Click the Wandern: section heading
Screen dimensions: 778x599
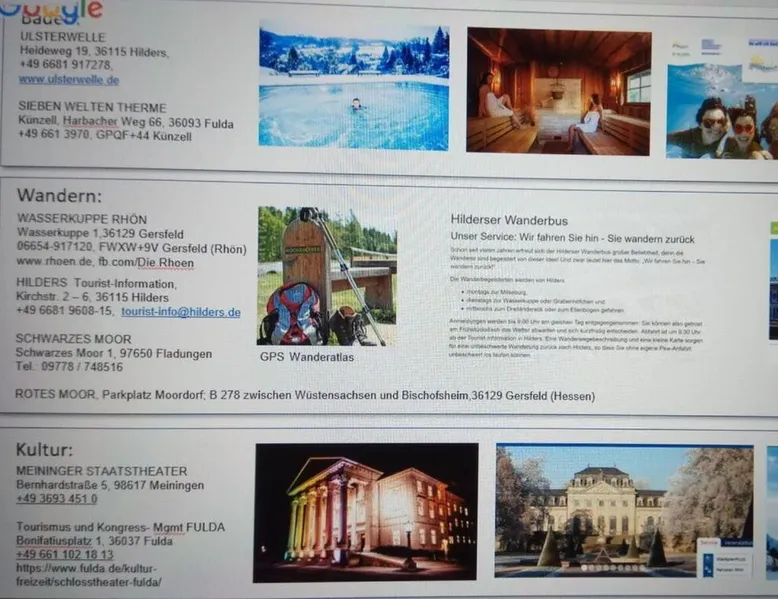59,195
